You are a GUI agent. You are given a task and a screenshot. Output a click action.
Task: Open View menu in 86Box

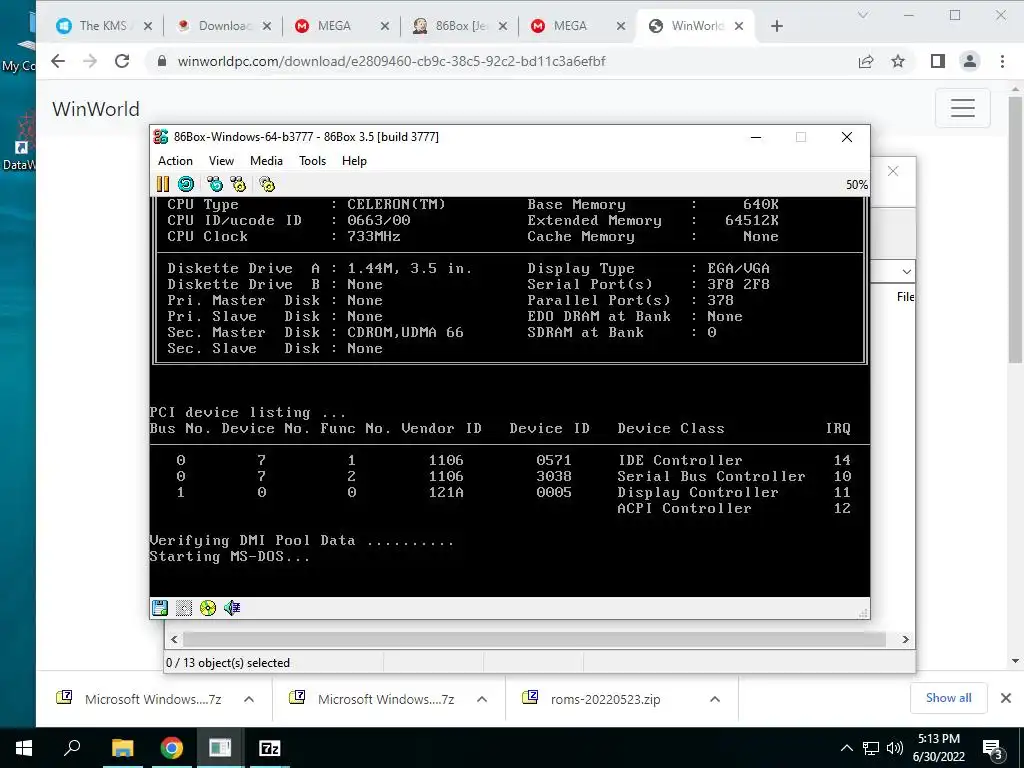pos(221,161)
